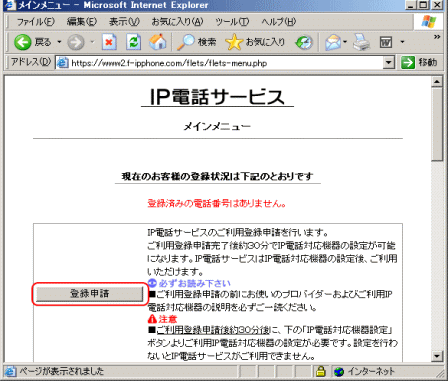Click the Internet zone globe icon
The image size is (448, 381).
pos(339,371)
